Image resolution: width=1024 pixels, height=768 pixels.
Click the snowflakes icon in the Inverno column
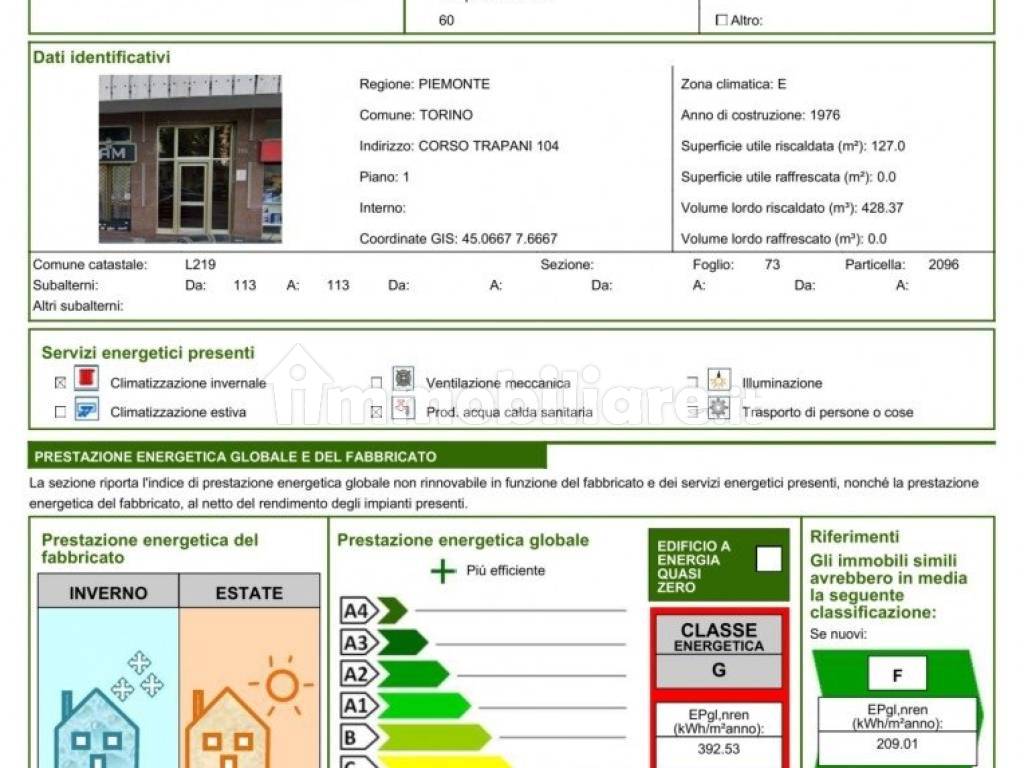[138, 675]
